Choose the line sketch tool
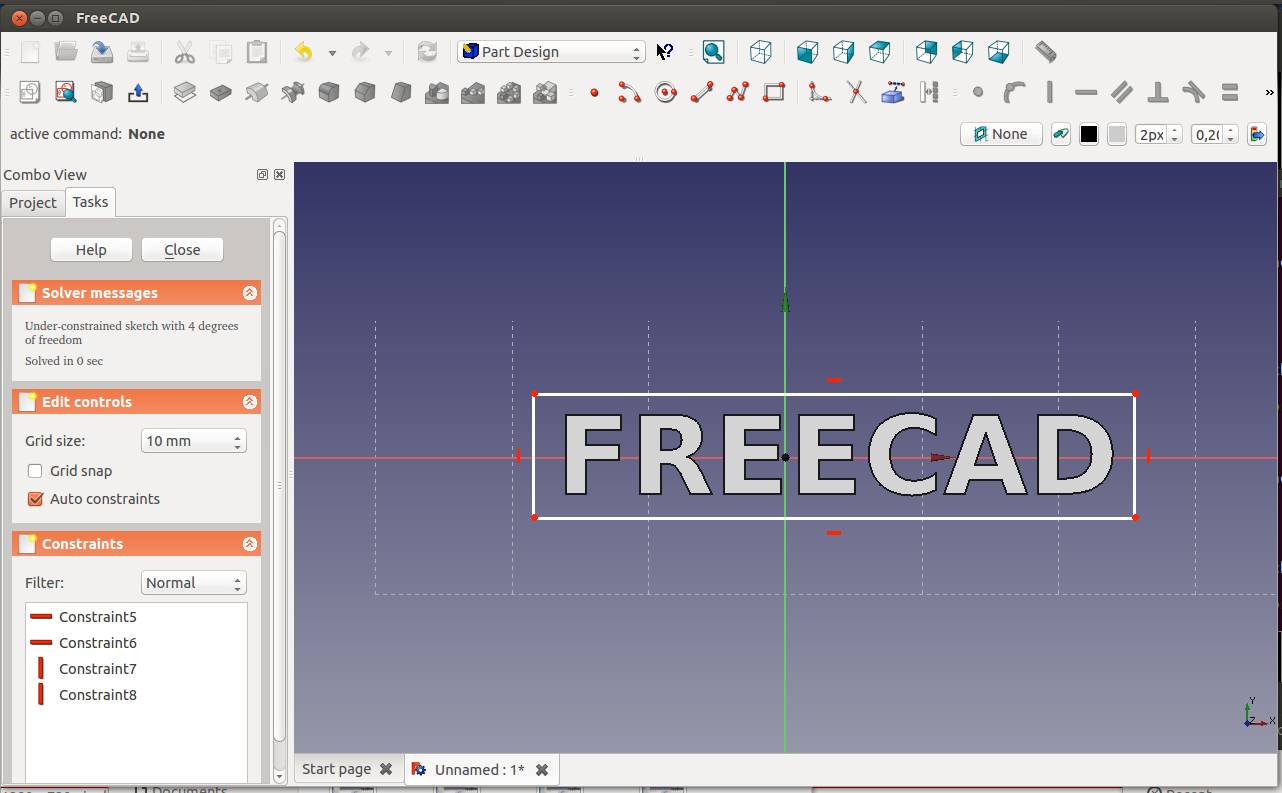Image resolution: width=1282 pixels, height=793 pixels. 702,93
